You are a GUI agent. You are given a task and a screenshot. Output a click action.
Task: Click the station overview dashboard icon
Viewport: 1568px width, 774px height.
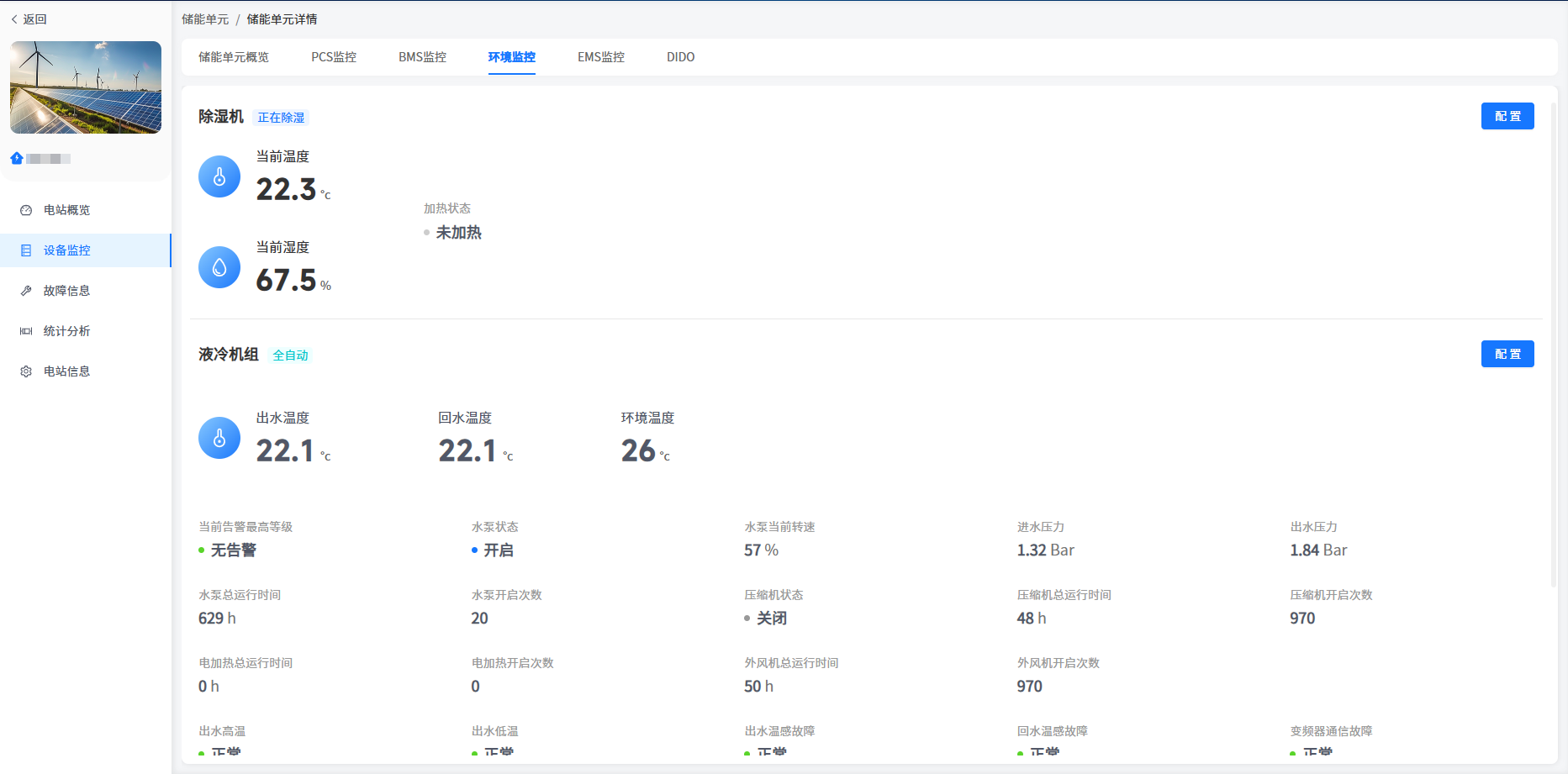pos(26,210)
